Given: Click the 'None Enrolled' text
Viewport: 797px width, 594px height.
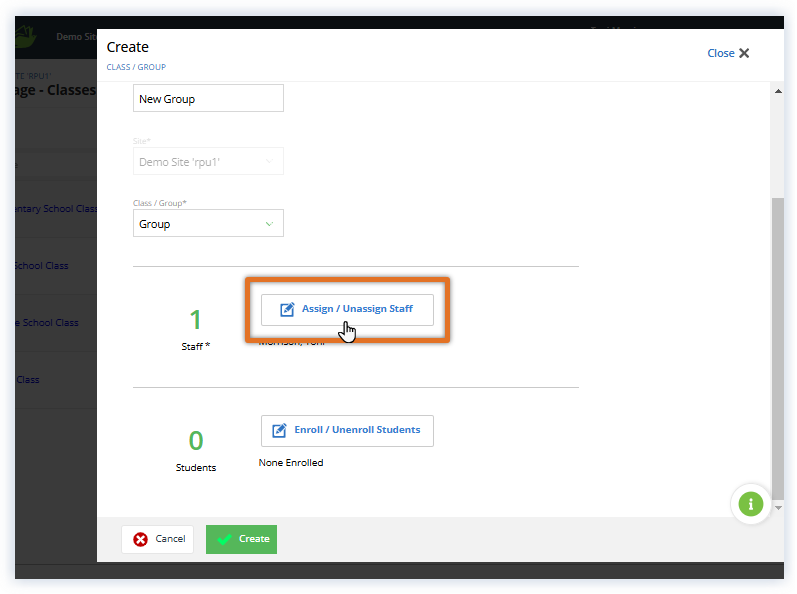Looking at the screenshot, I should (291, 462).
